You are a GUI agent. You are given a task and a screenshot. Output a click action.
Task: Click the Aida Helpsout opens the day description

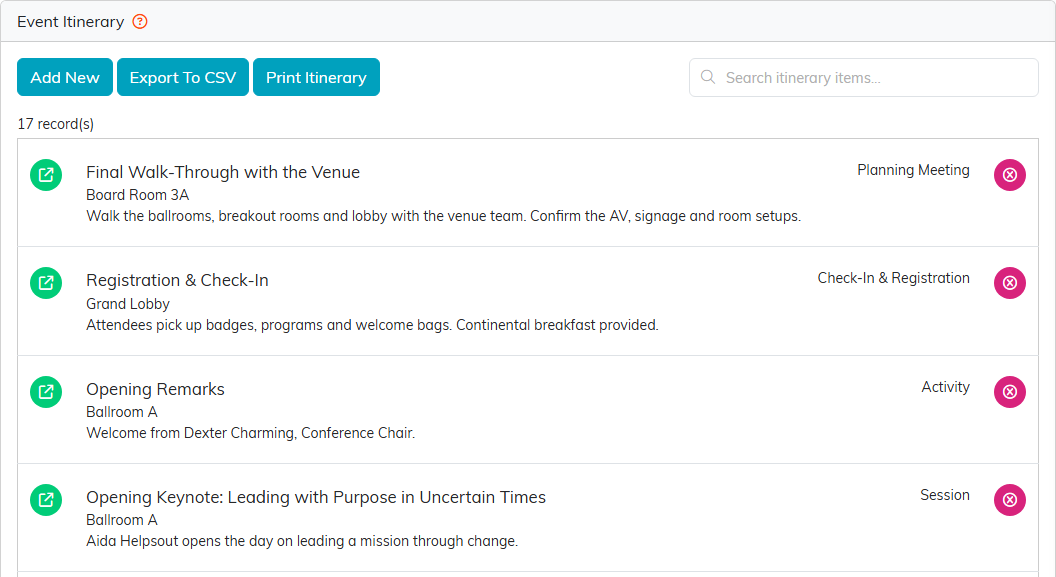(302, 541)
